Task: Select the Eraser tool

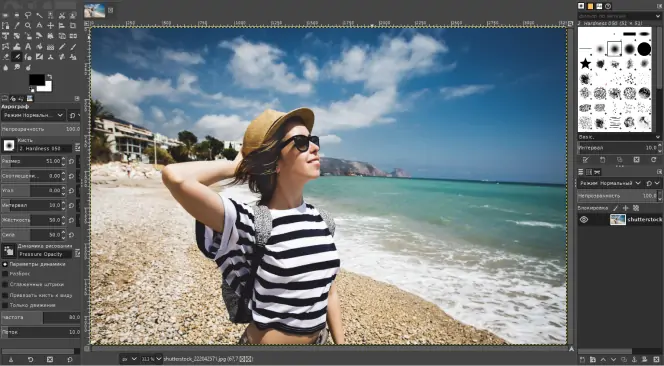Action: [x=5, y=57]
